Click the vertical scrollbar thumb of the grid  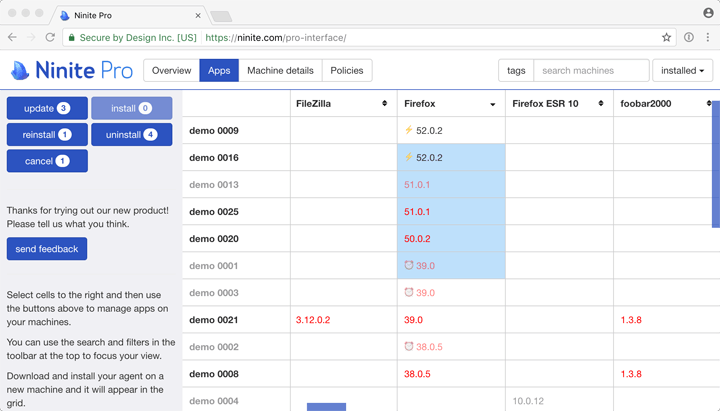click(x=715, y=164)
